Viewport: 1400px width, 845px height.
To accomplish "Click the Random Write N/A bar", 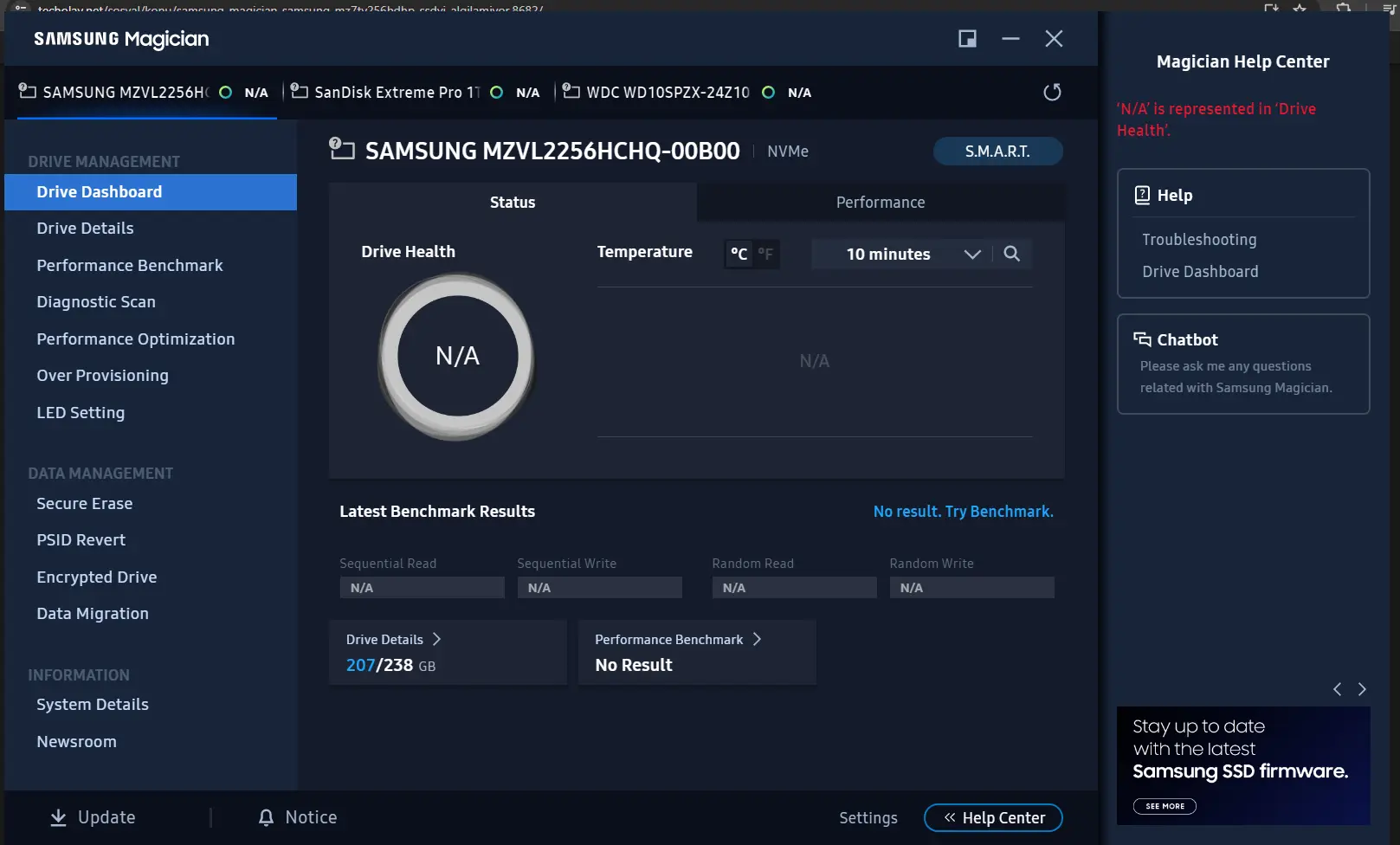I will 971,588.
